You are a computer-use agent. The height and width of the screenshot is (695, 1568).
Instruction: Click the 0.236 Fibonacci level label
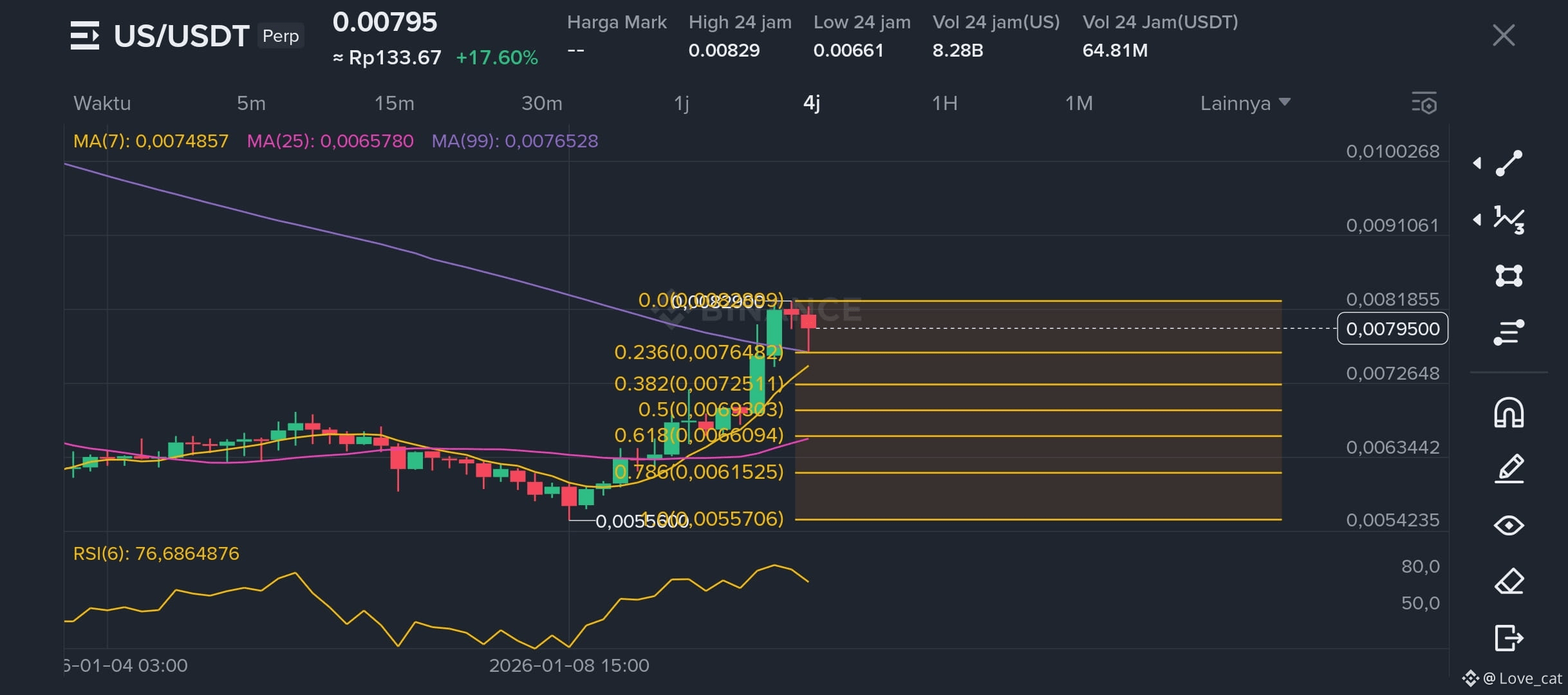tap(699, 352)
